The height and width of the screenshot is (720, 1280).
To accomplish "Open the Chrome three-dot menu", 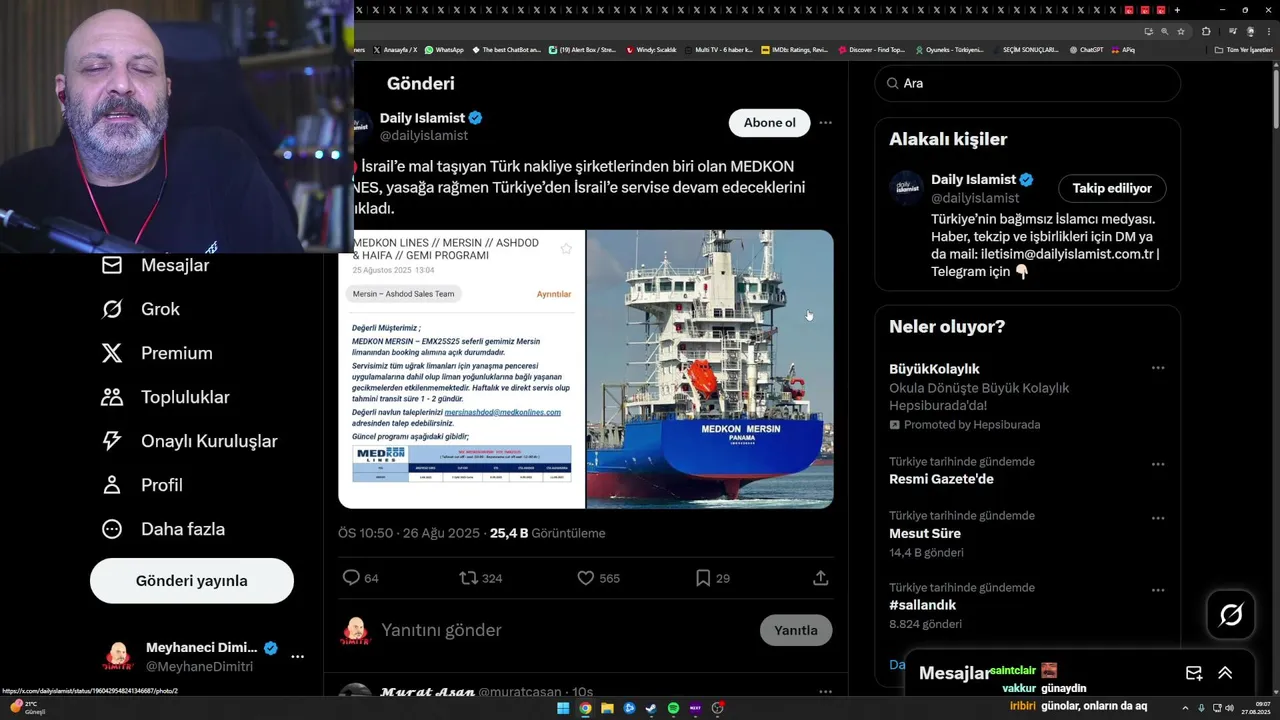I will tap(1268, 31).
